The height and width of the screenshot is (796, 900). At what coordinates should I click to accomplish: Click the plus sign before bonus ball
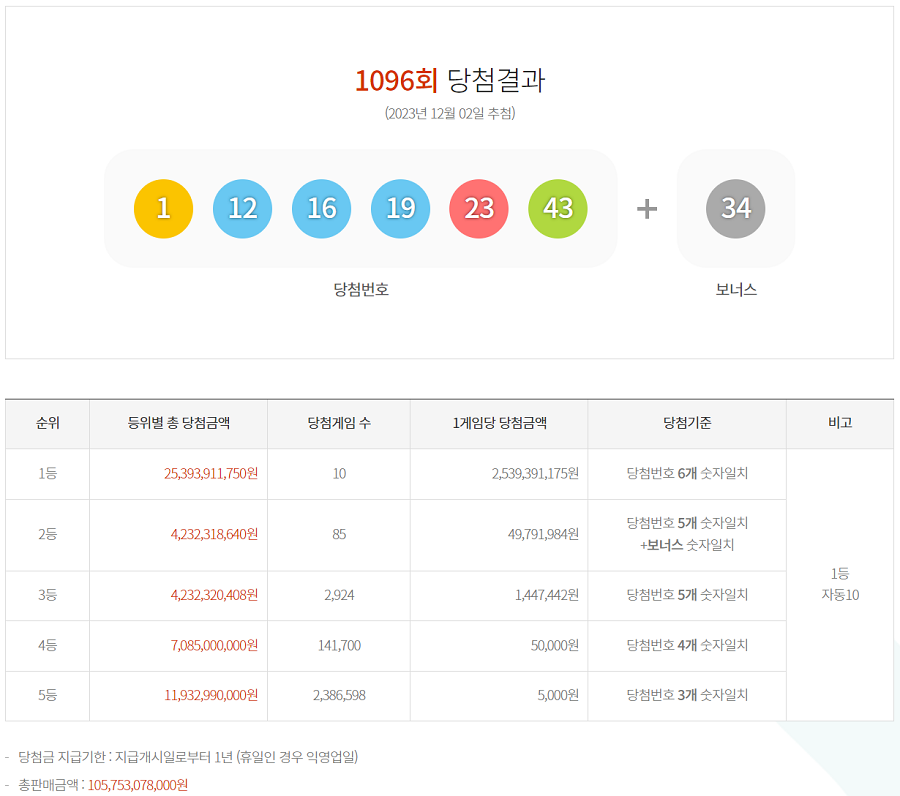647,208
